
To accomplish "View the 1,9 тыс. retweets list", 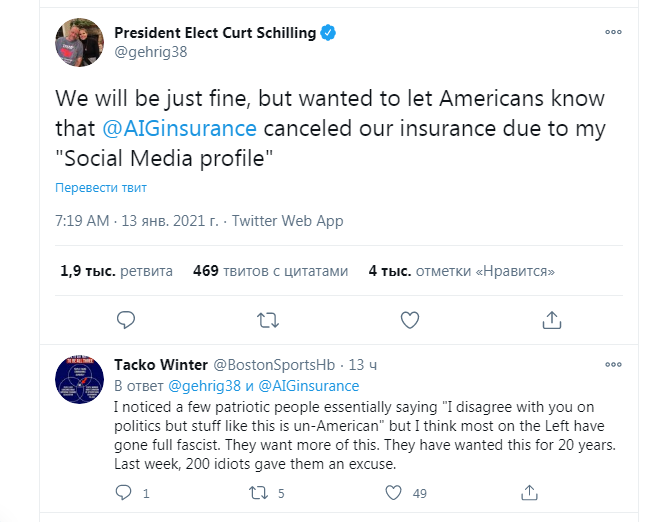I will point(116,270).
